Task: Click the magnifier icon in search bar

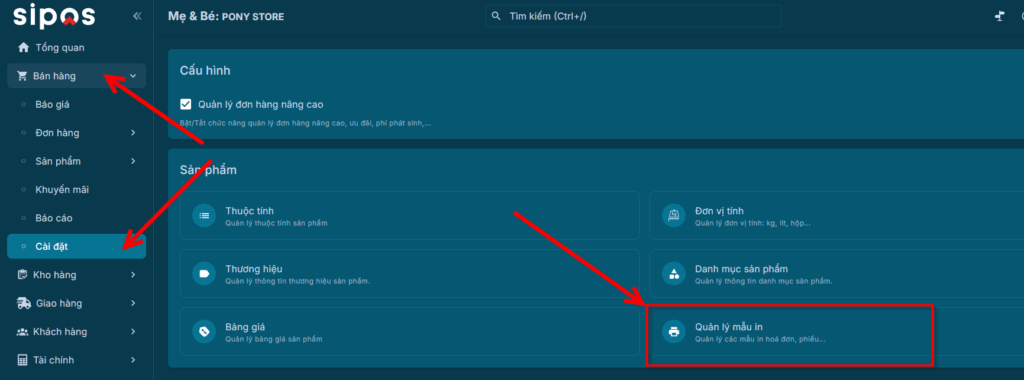Action: point(497,16)
